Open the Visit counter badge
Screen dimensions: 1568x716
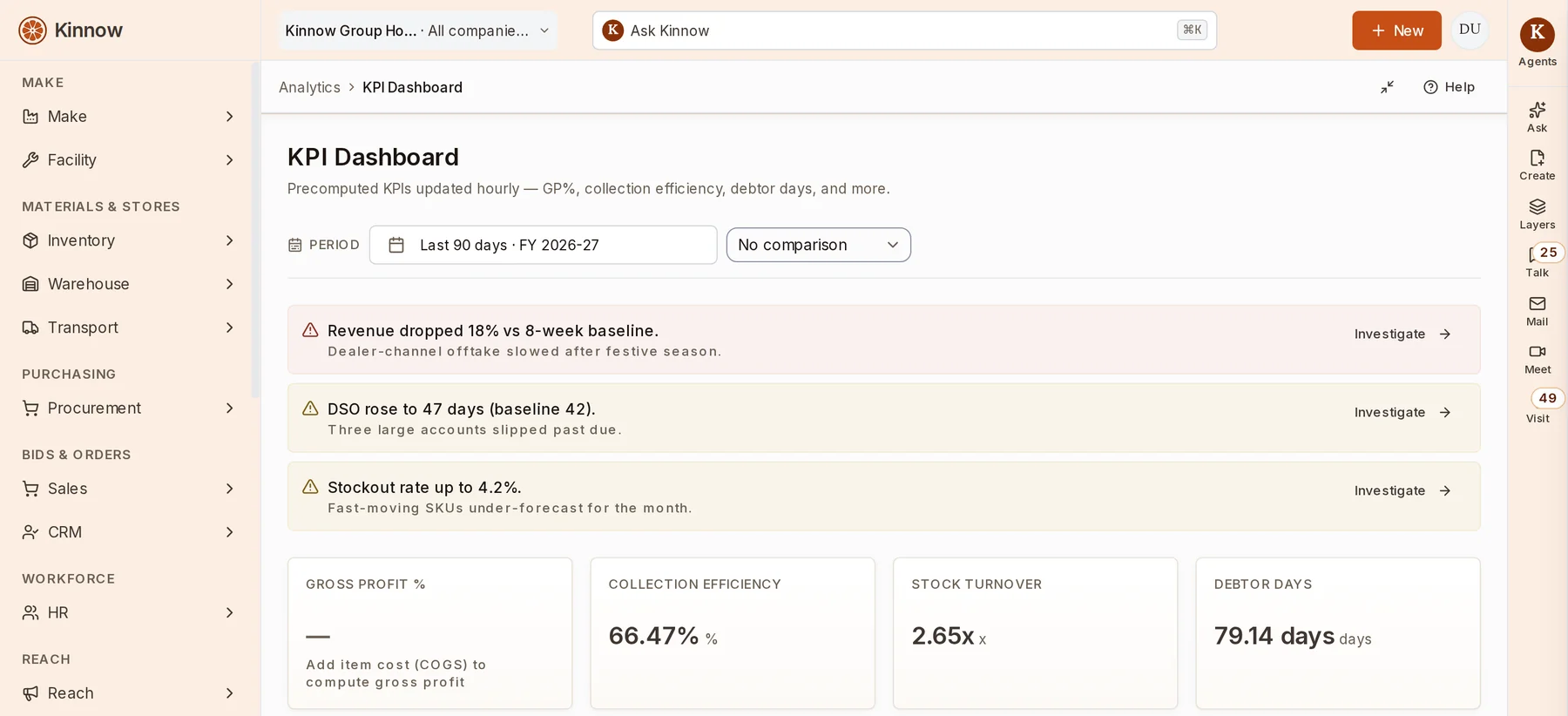(x=1547, y=398)
